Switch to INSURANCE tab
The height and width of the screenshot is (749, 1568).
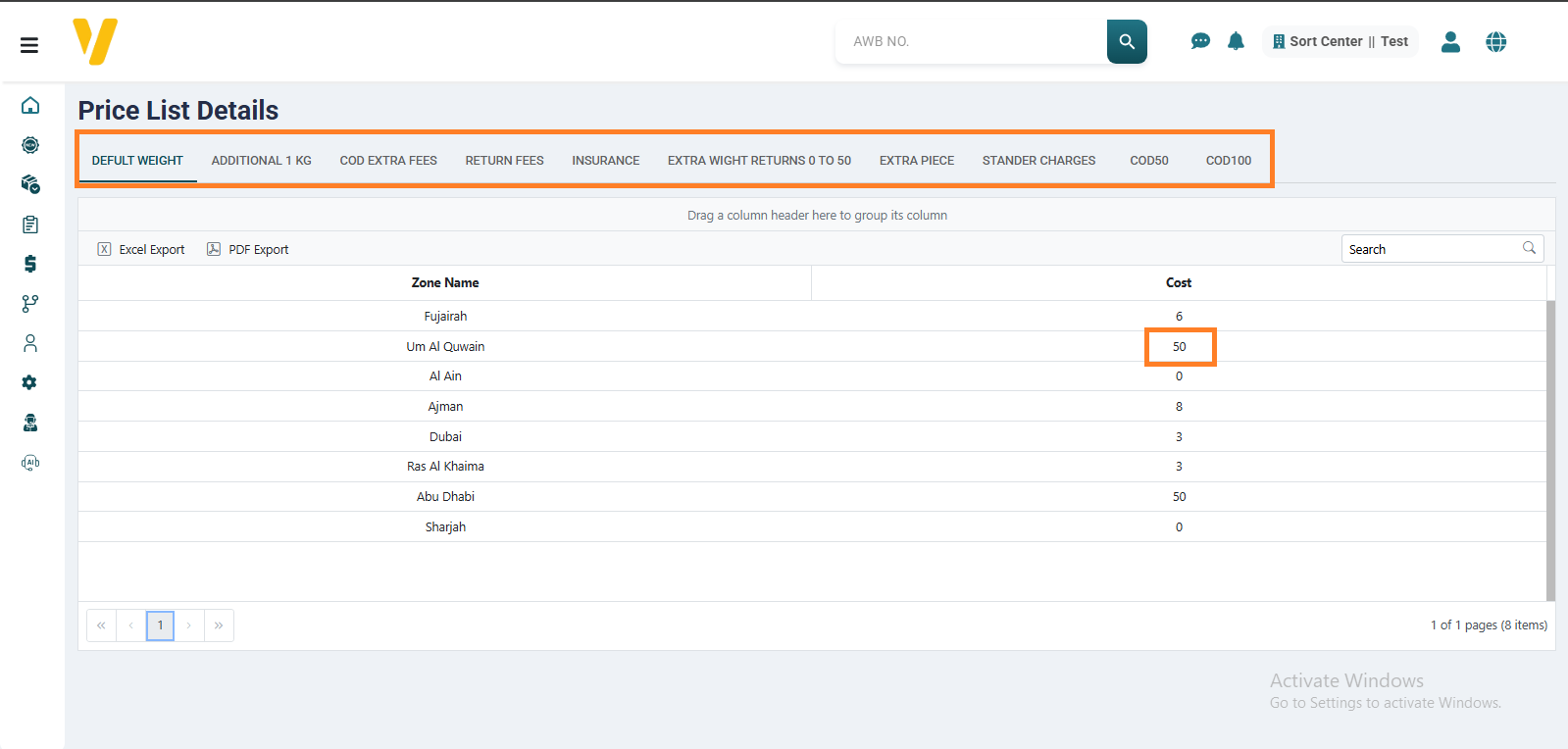(606, 161)
